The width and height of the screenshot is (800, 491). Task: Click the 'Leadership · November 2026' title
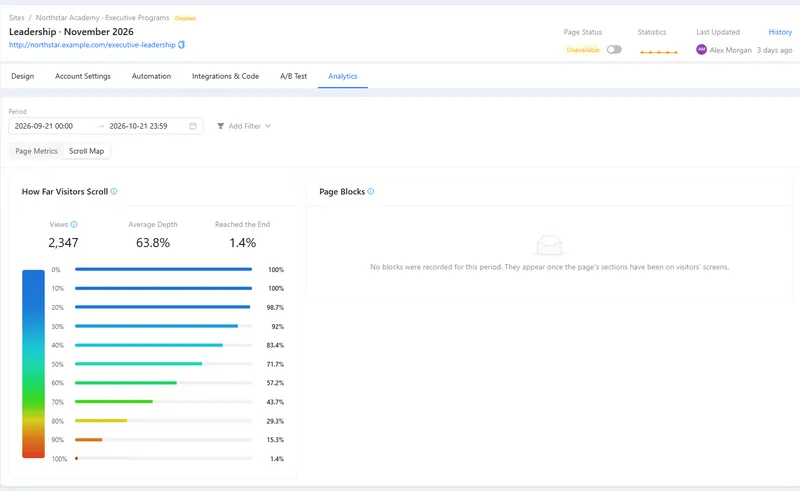71,32
